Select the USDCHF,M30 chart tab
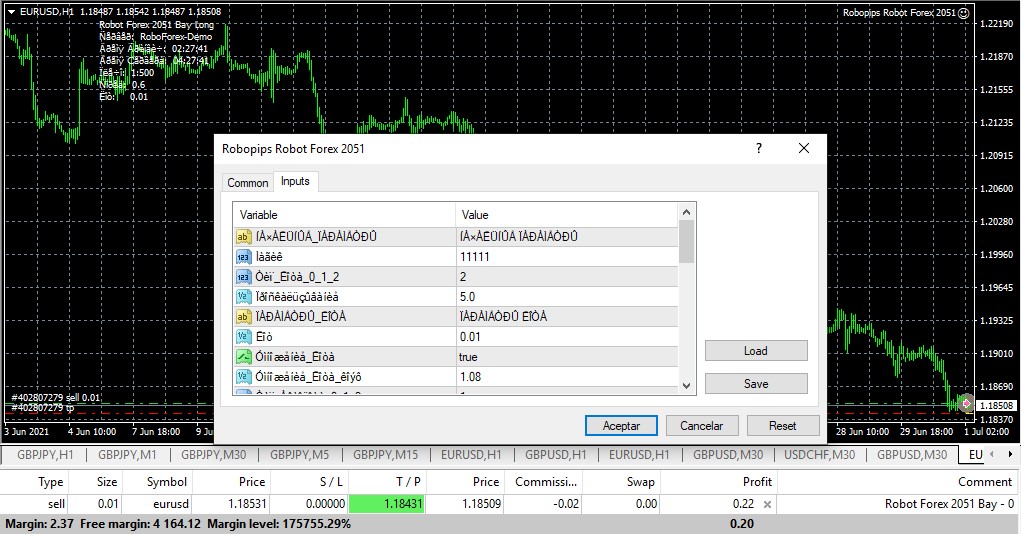The width and height of the screenshot is (1021, 534). [817, 455]
